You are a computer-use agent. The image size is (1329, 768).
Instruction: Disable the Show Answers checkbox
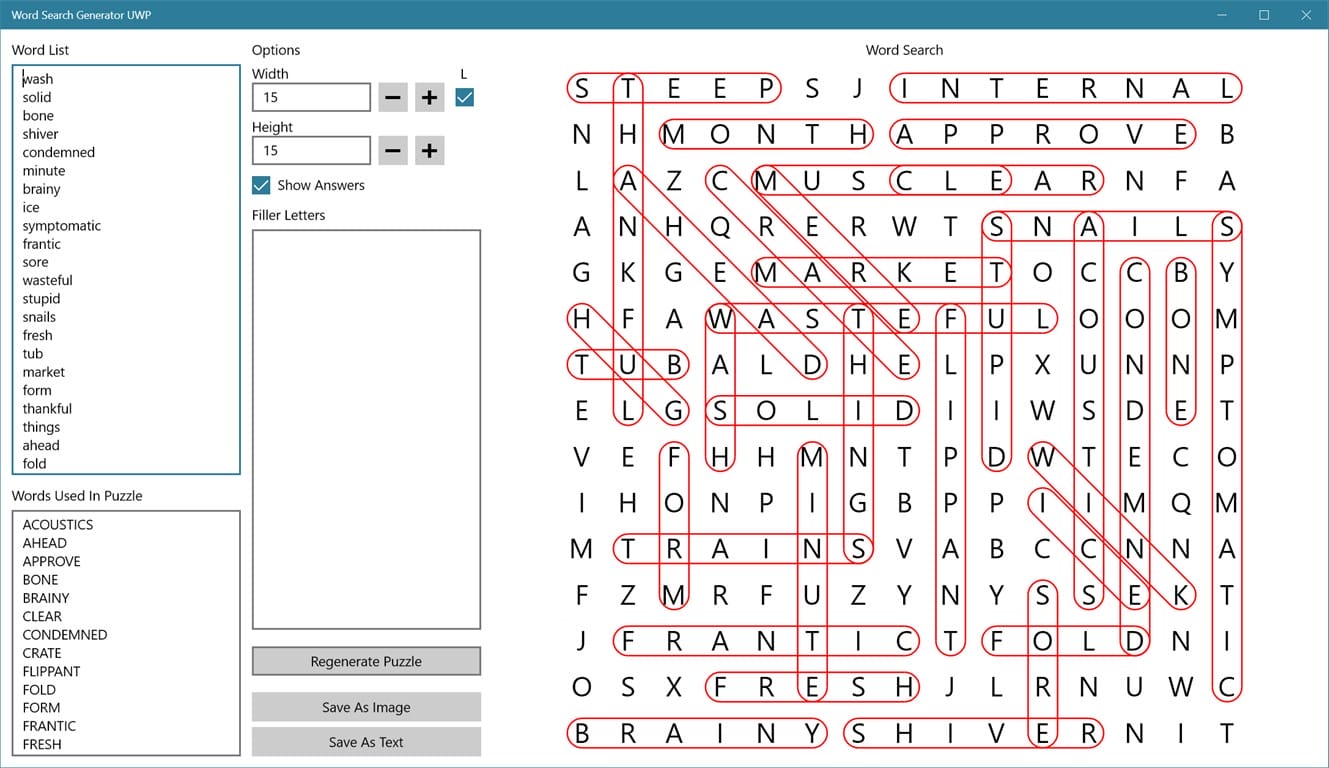pyautogui.click(x=261, y=185)
